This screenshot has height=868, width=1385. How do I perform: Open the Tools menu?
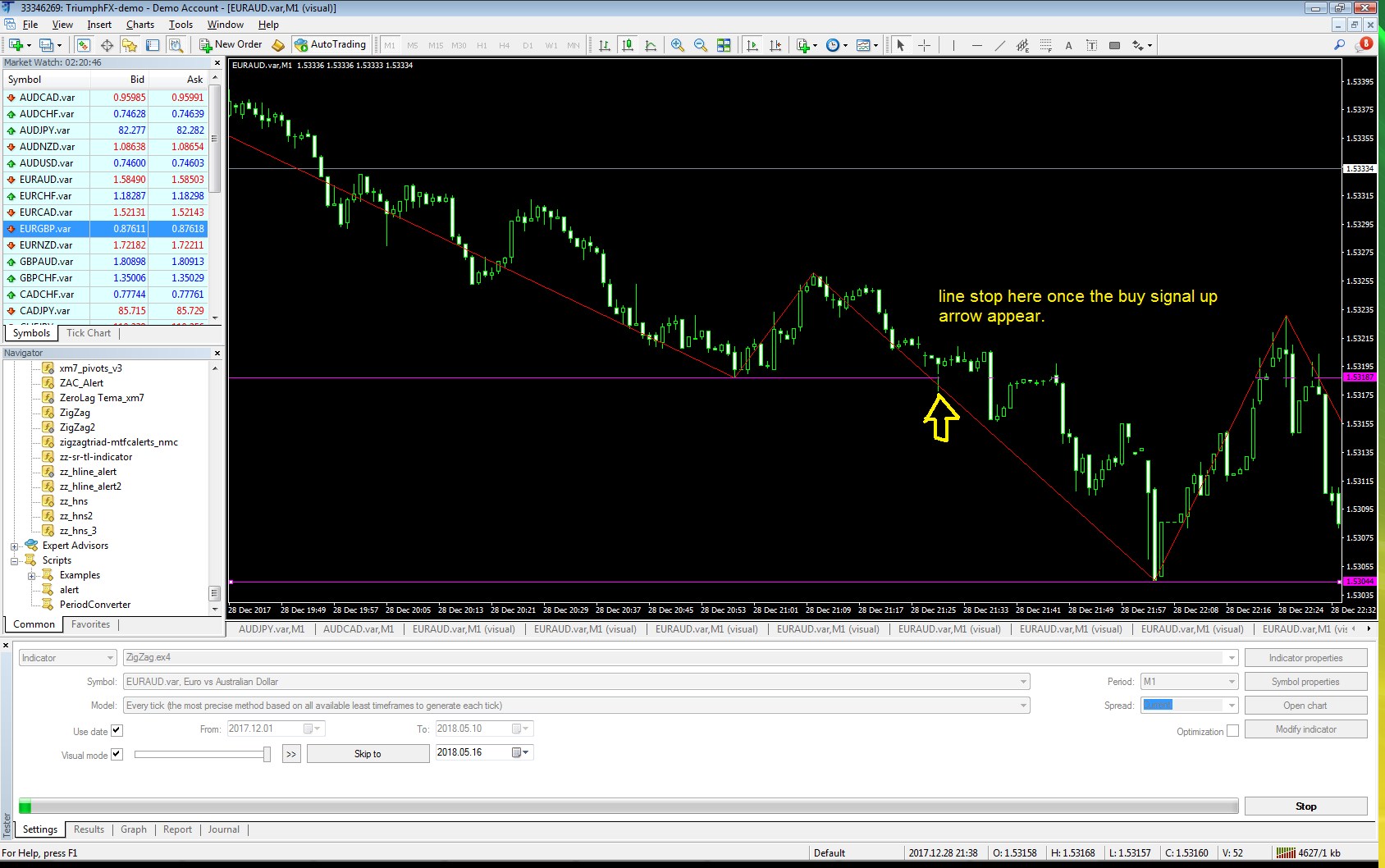tap(181, 25)
